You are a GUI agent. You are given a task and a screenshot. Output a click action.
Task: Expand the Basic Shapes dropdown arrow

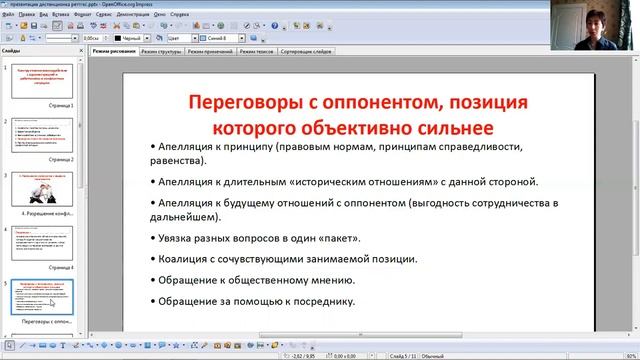click(111, 345)
